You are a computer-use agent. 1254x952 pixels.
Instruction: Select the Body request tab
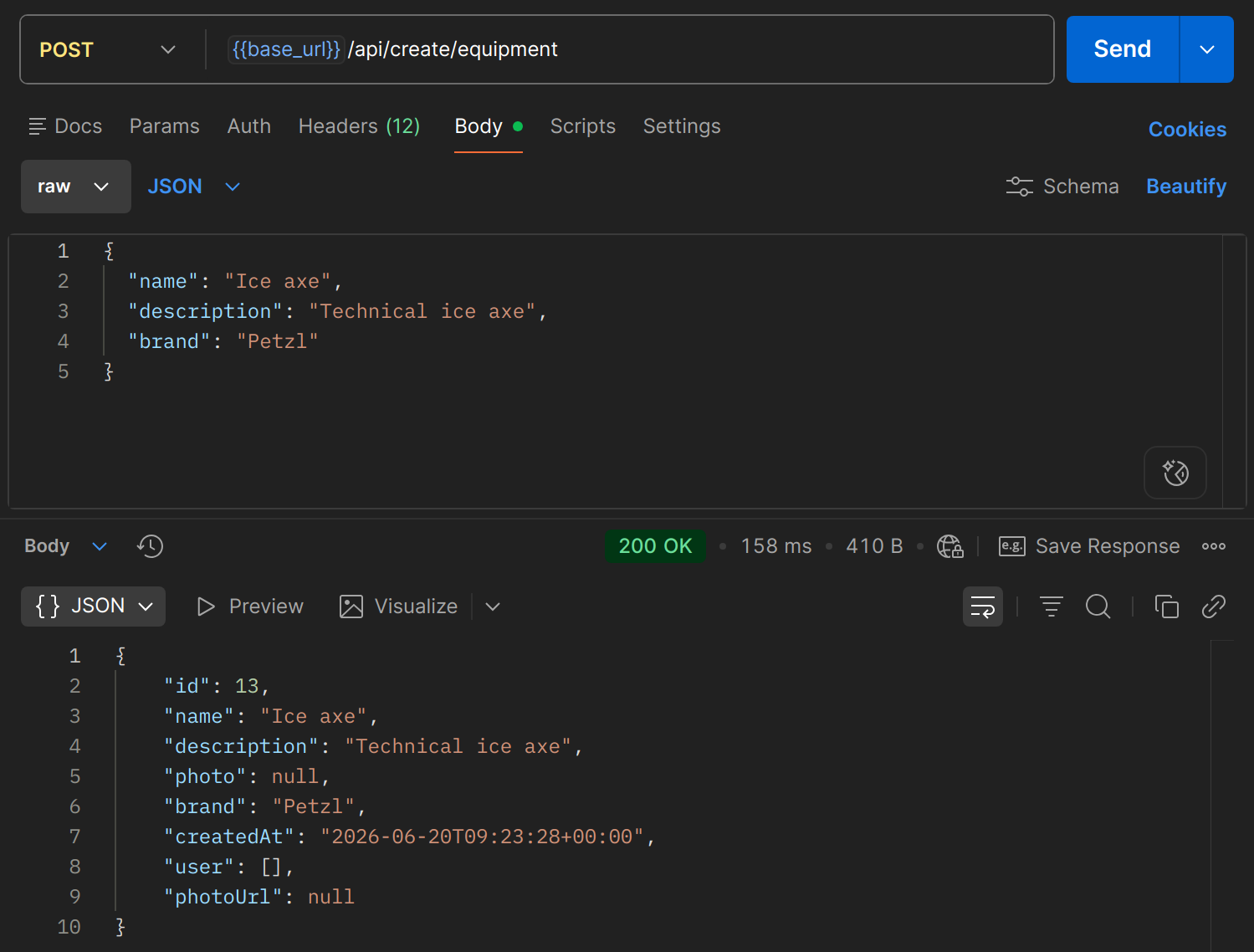[x=489, y=126]
